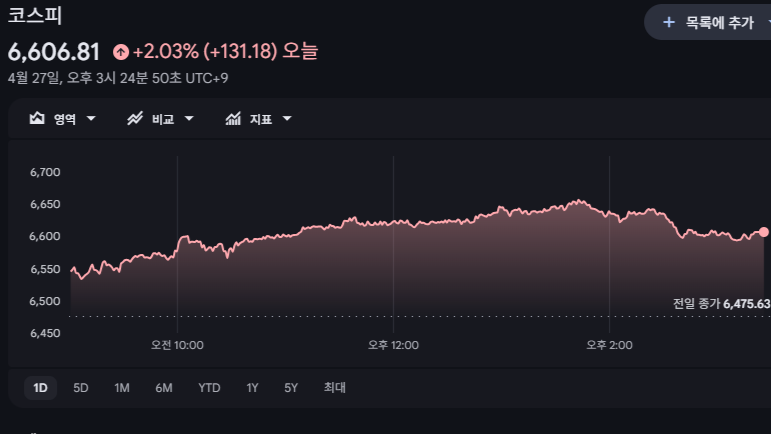Select the 6M time range
771x434 pixels.
tap(164, 388)
